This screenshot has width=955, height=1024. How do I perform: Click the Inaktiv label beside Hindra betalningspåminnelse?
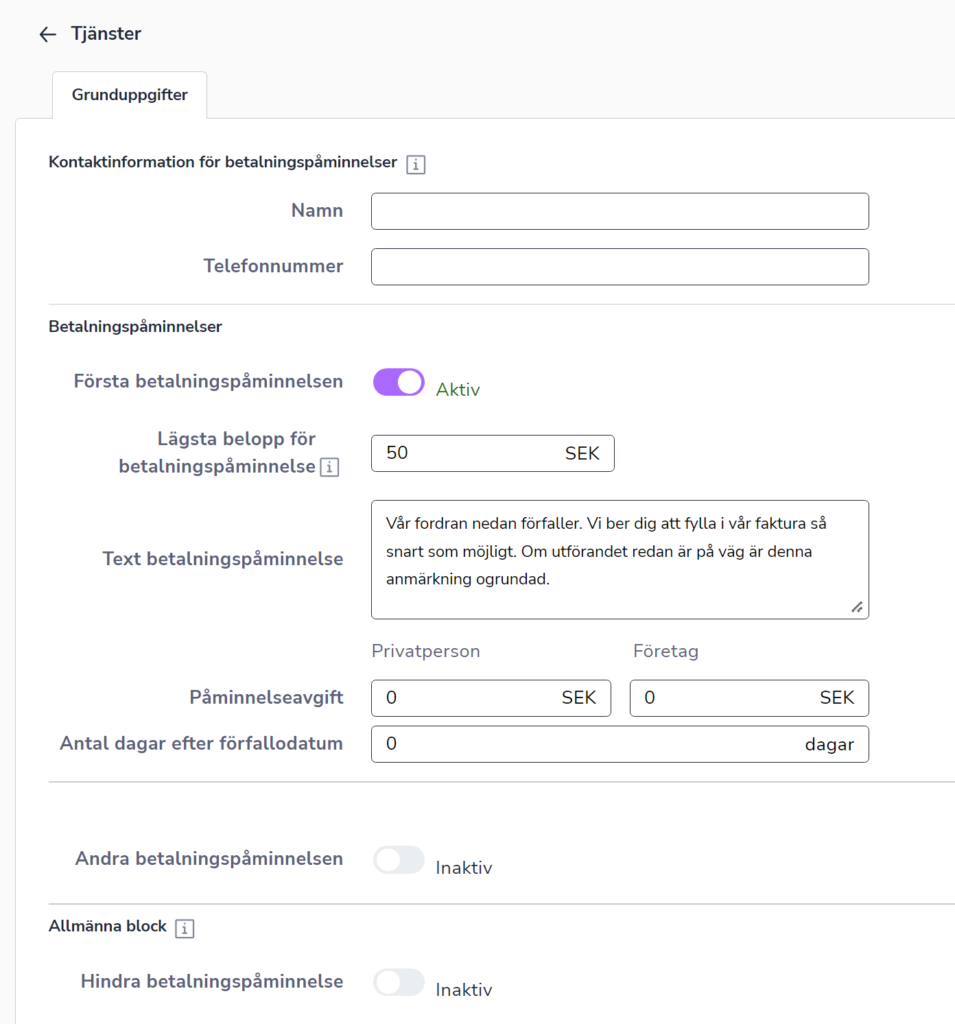464,990
